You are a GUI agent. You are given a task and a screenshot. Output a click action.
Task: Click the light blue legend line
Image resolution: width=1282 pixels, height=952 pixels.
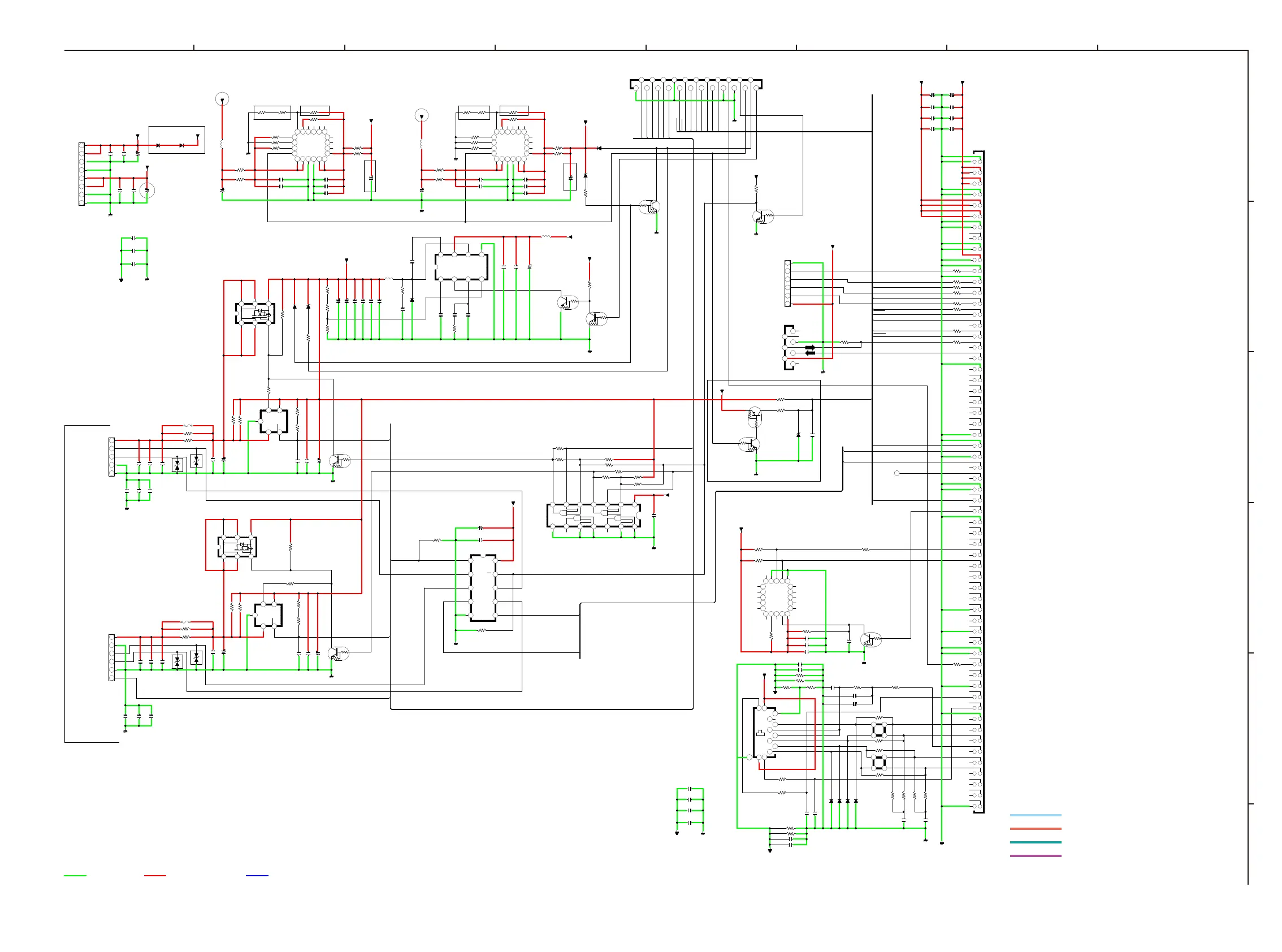1035,815
